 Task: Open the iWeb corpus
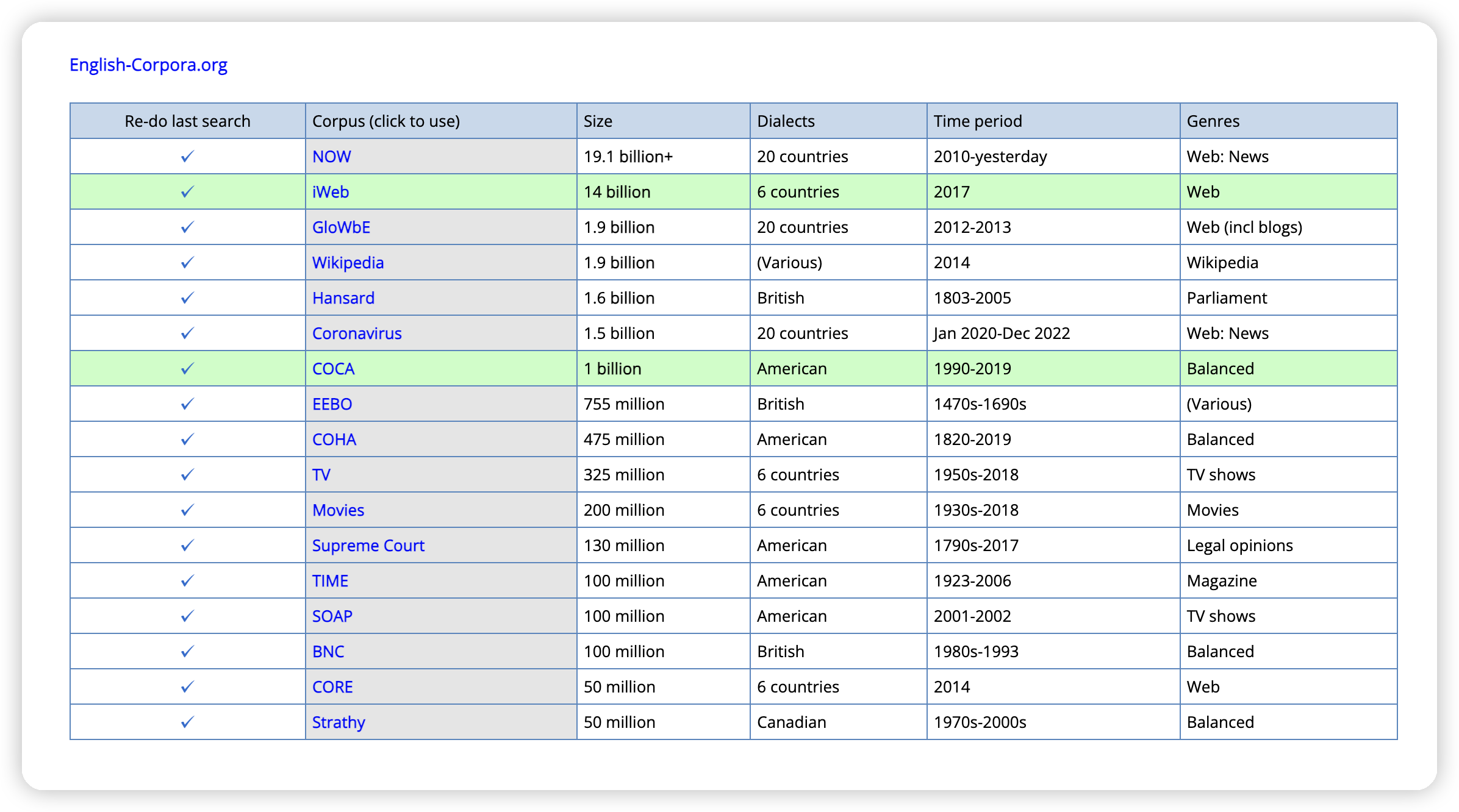[x=331, y=192]
